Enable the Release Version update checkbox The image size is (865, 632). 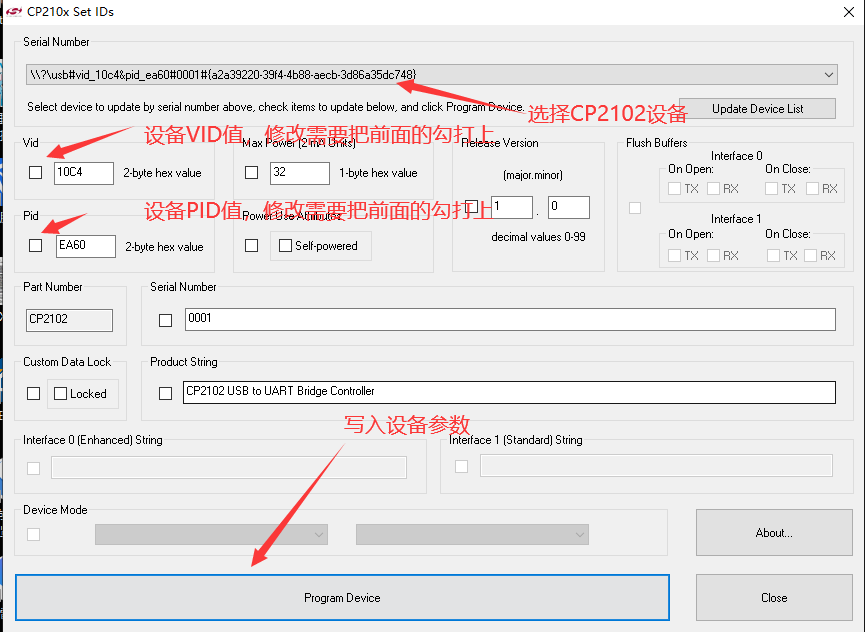[472, 207]
